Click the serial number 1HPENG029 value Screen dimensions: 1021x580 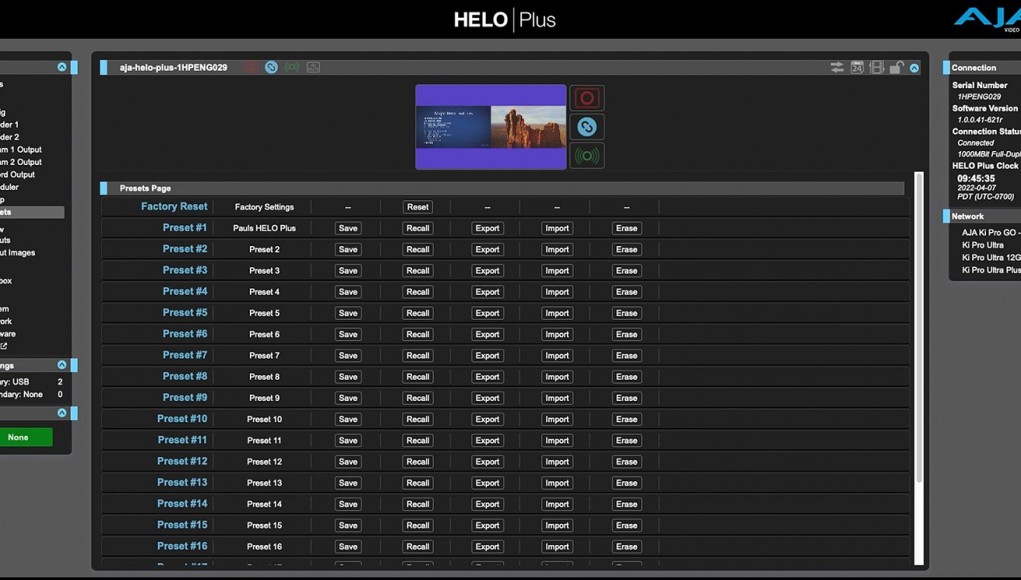(x=979, y=96)
